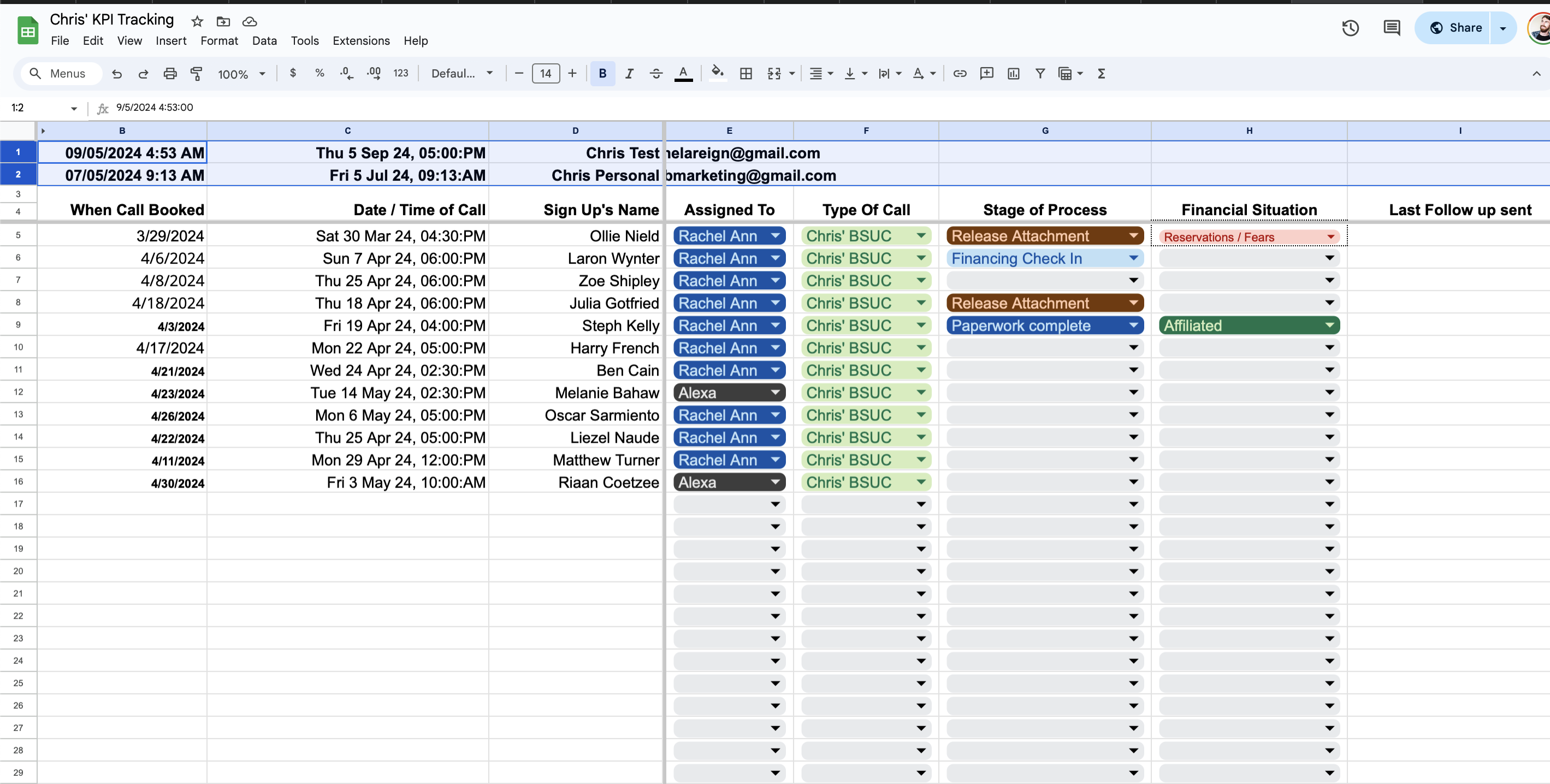The width and height of the screenshot is (1550, 784).
Task: Open the account profile avatar
Action: click(x=1540, y=28)
